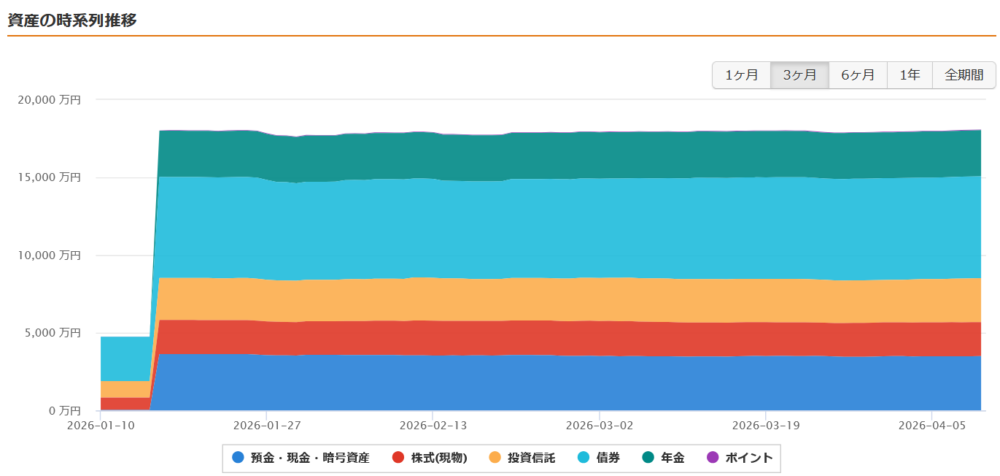The height and width of the screenshot is (476, 1000).
Task: Display 全期間 of asset history
Action: (964, 75)
